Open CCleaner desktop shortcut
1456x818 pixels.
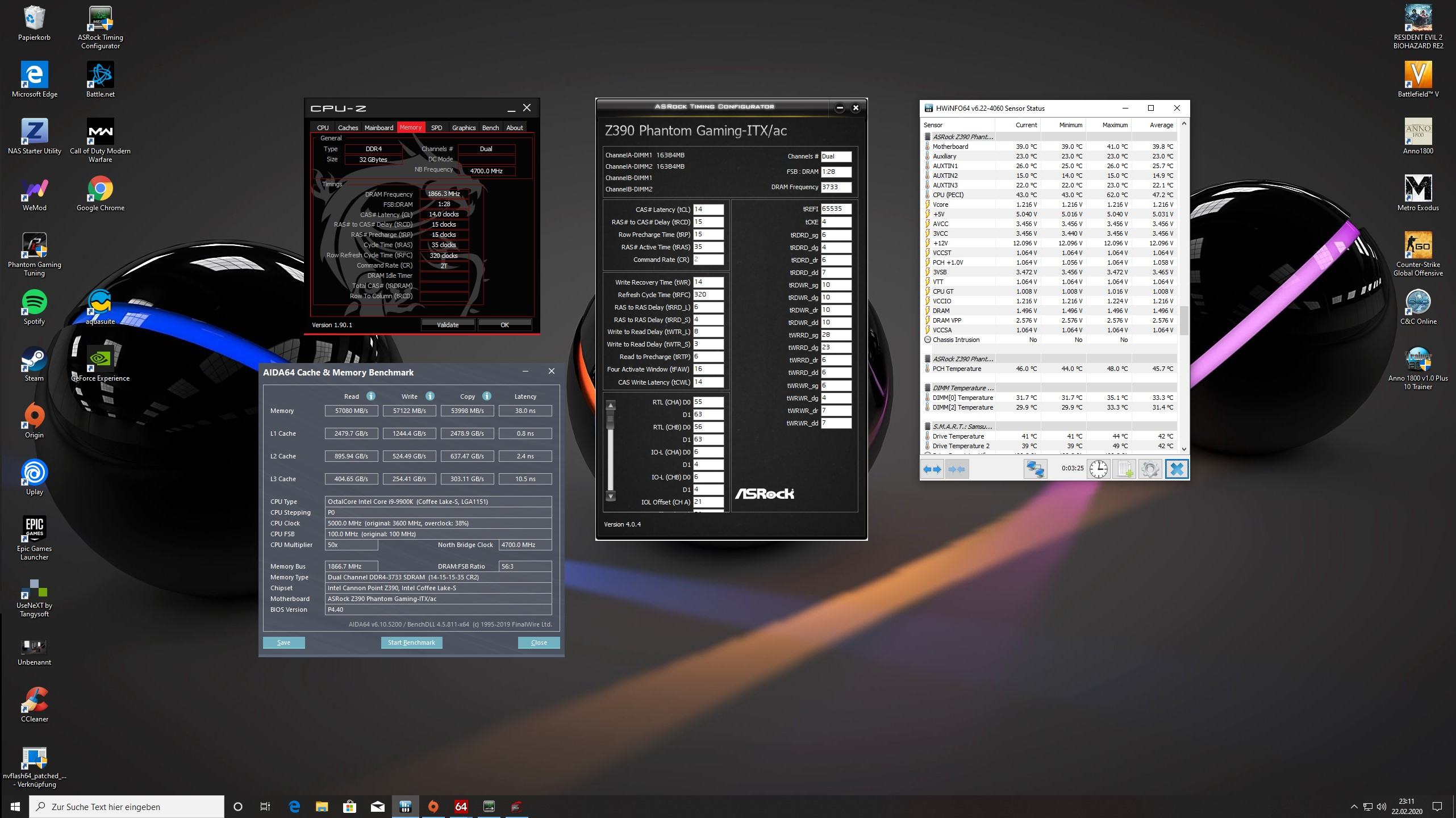coord(34,705)
